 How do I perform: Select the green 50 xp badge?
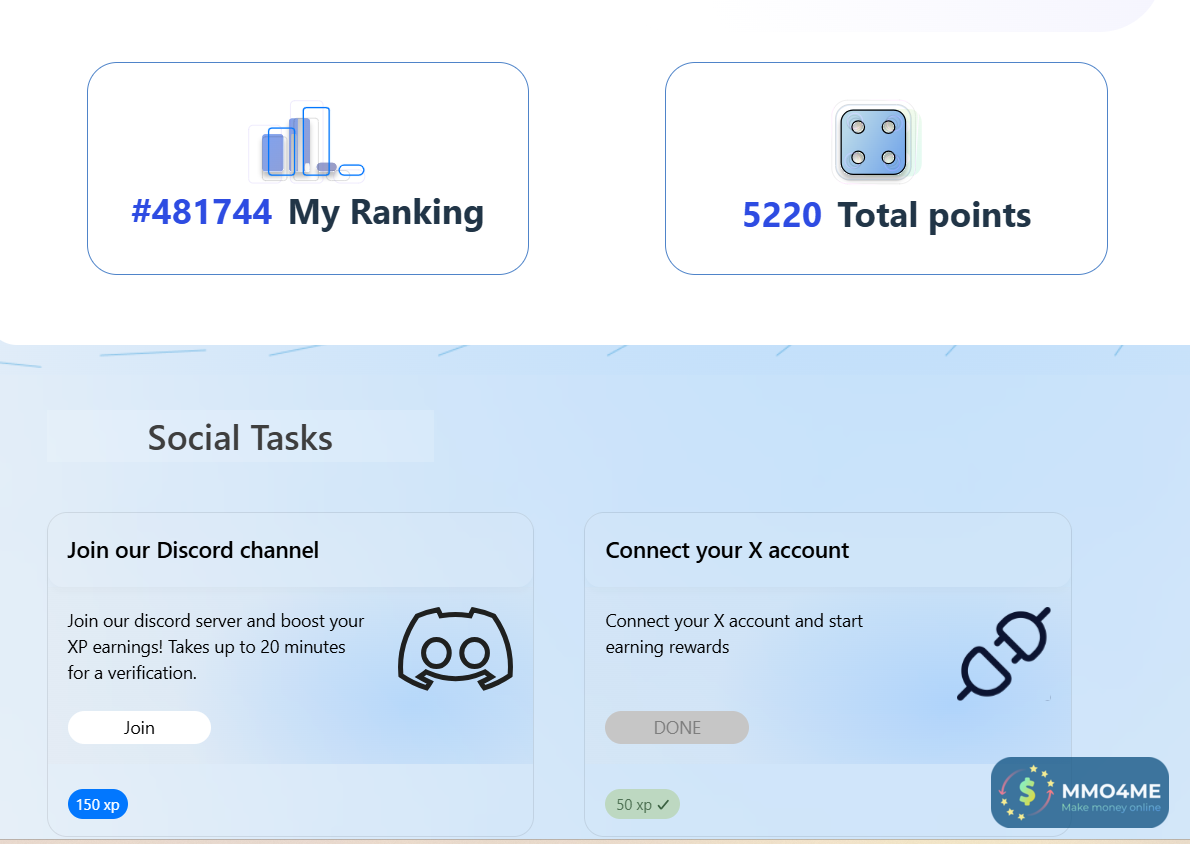(642, 804)
